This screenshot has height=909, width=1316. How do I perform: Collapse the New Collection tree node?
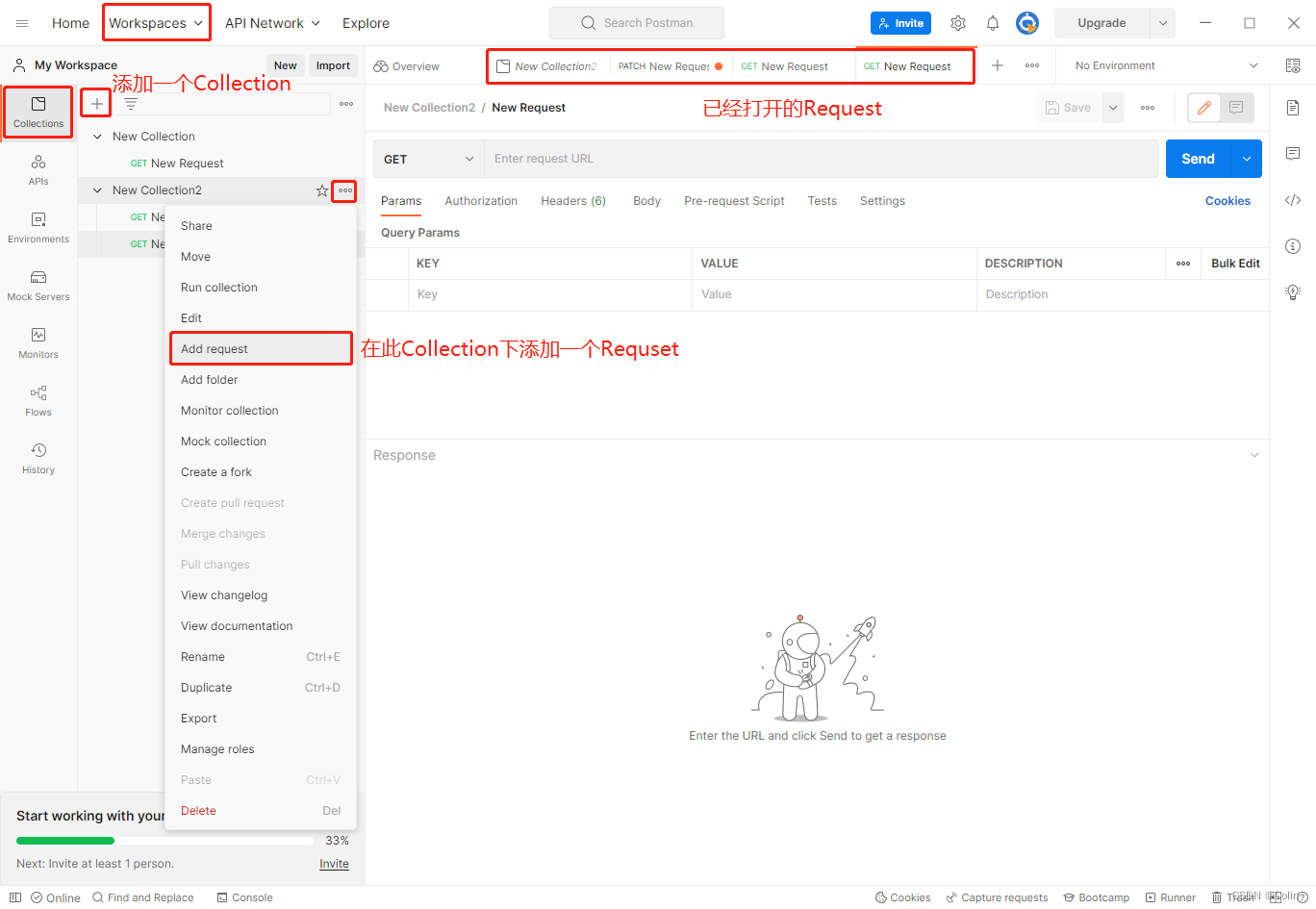tap(97, 137)
